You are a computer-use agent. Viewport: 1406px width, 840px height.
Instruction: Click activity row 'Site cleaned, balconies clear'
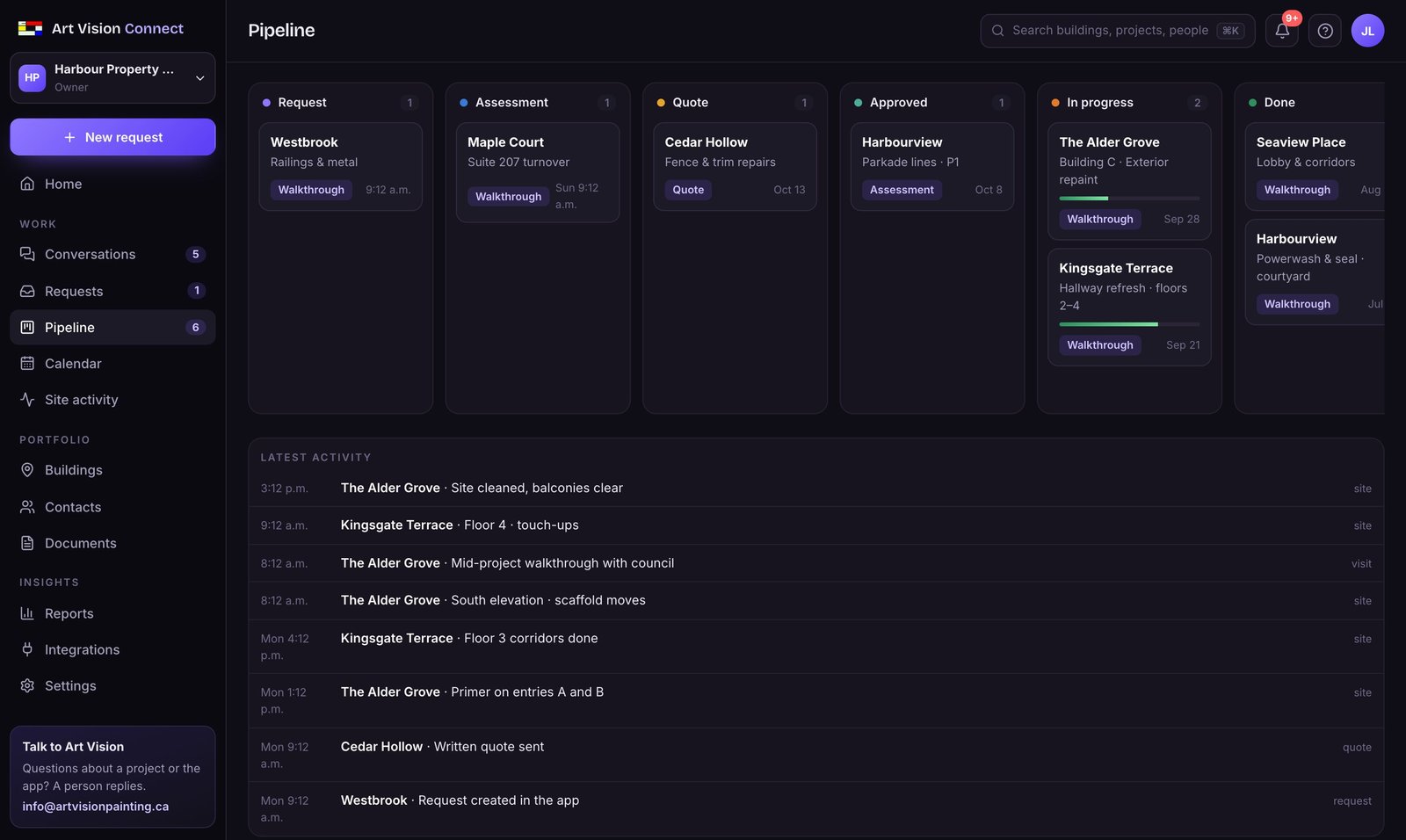815,488
